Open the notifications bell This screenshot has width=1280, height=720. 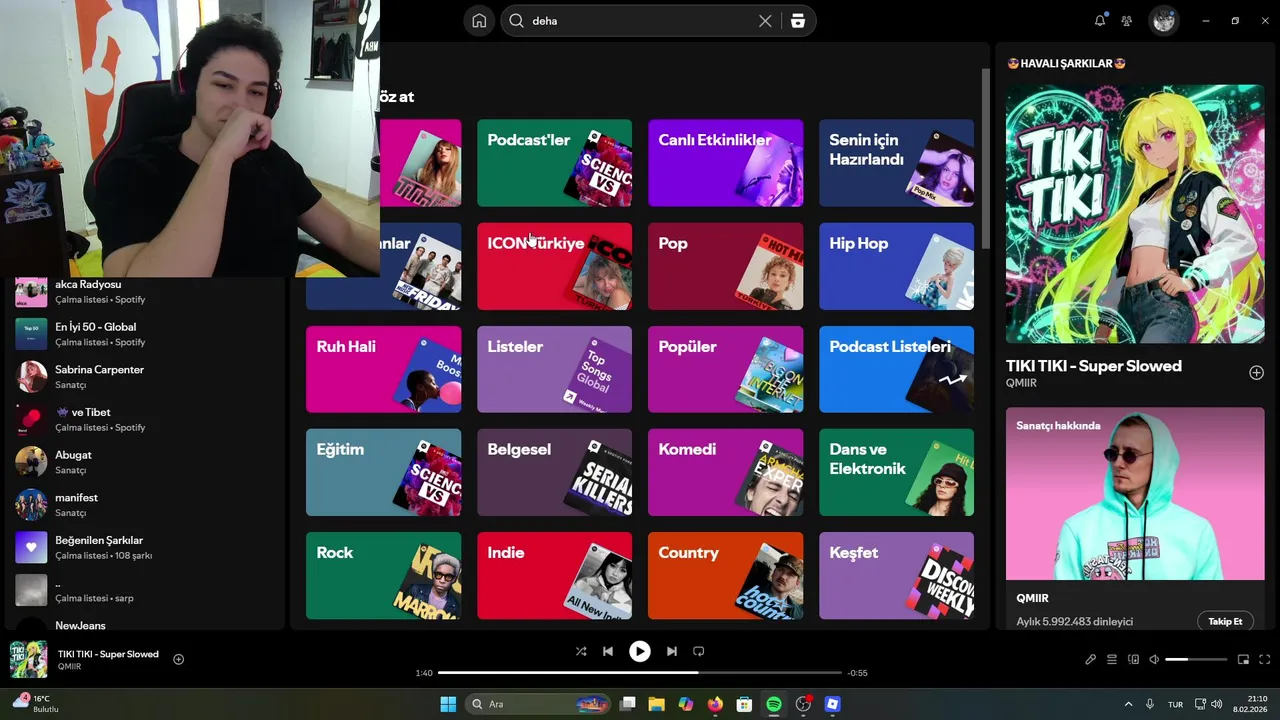(x=1100, y=21)
